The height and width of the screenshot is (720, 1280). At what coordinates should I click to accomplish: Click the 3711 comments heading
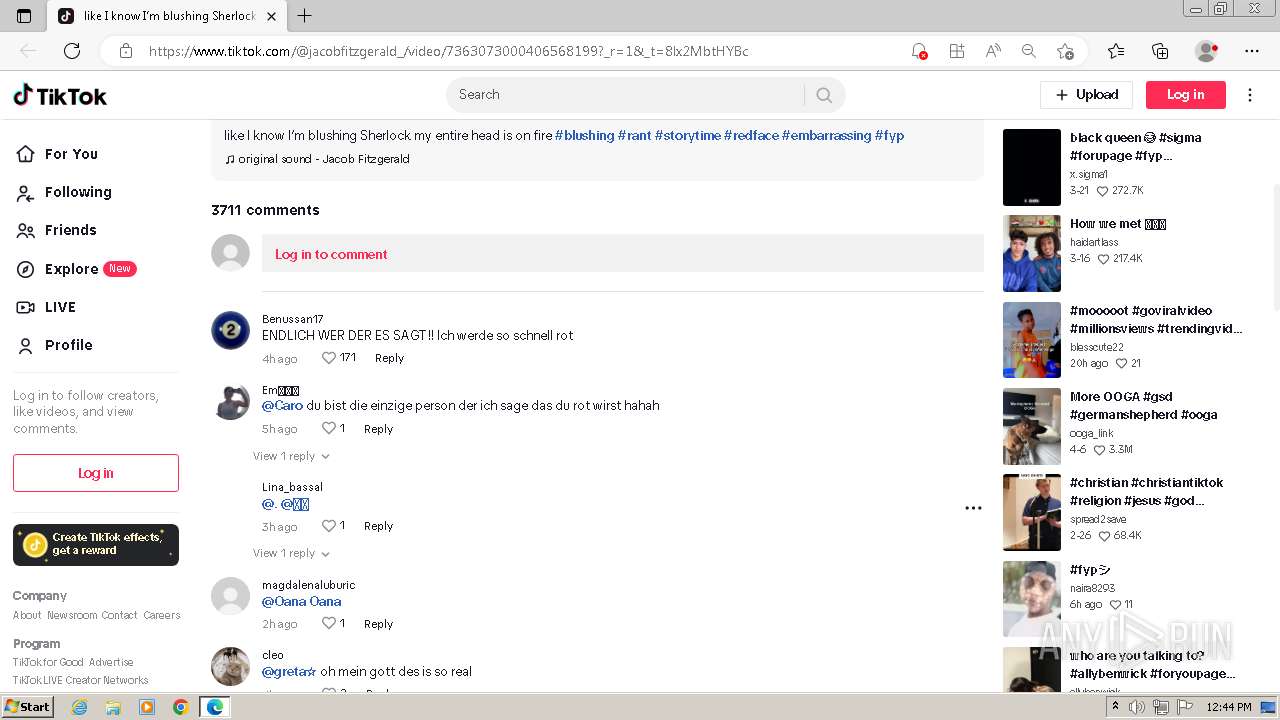click(x=265, y=210)
